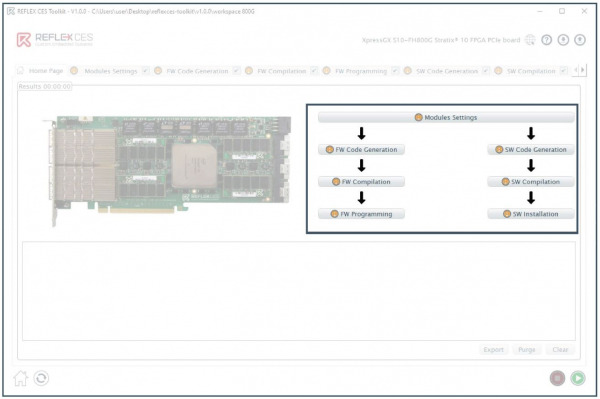Screen dimensions: 600x399
Task: Click inside the empty log output area
Action: (299, 291)
